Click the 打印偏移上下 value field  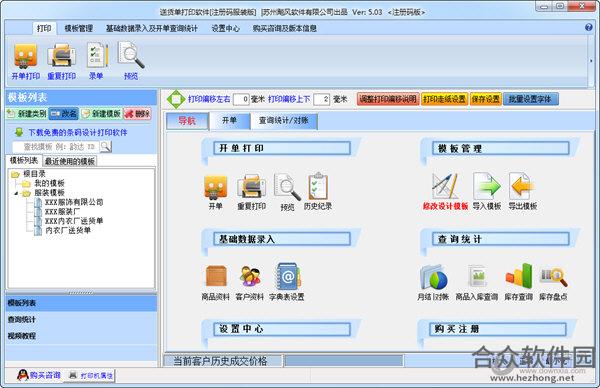[x=321, y=99]
